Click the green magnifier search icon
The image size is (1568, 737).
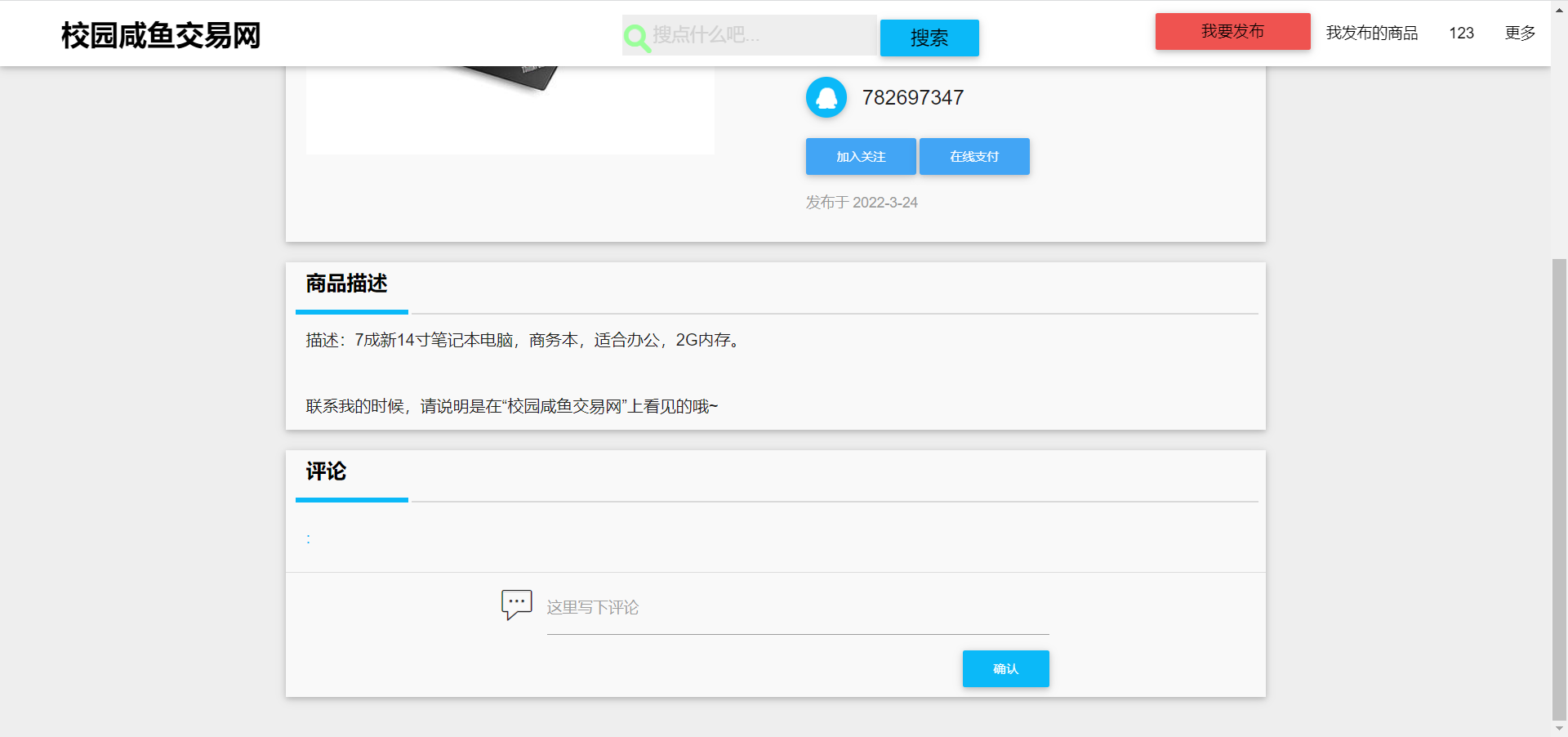coord(636,37)
